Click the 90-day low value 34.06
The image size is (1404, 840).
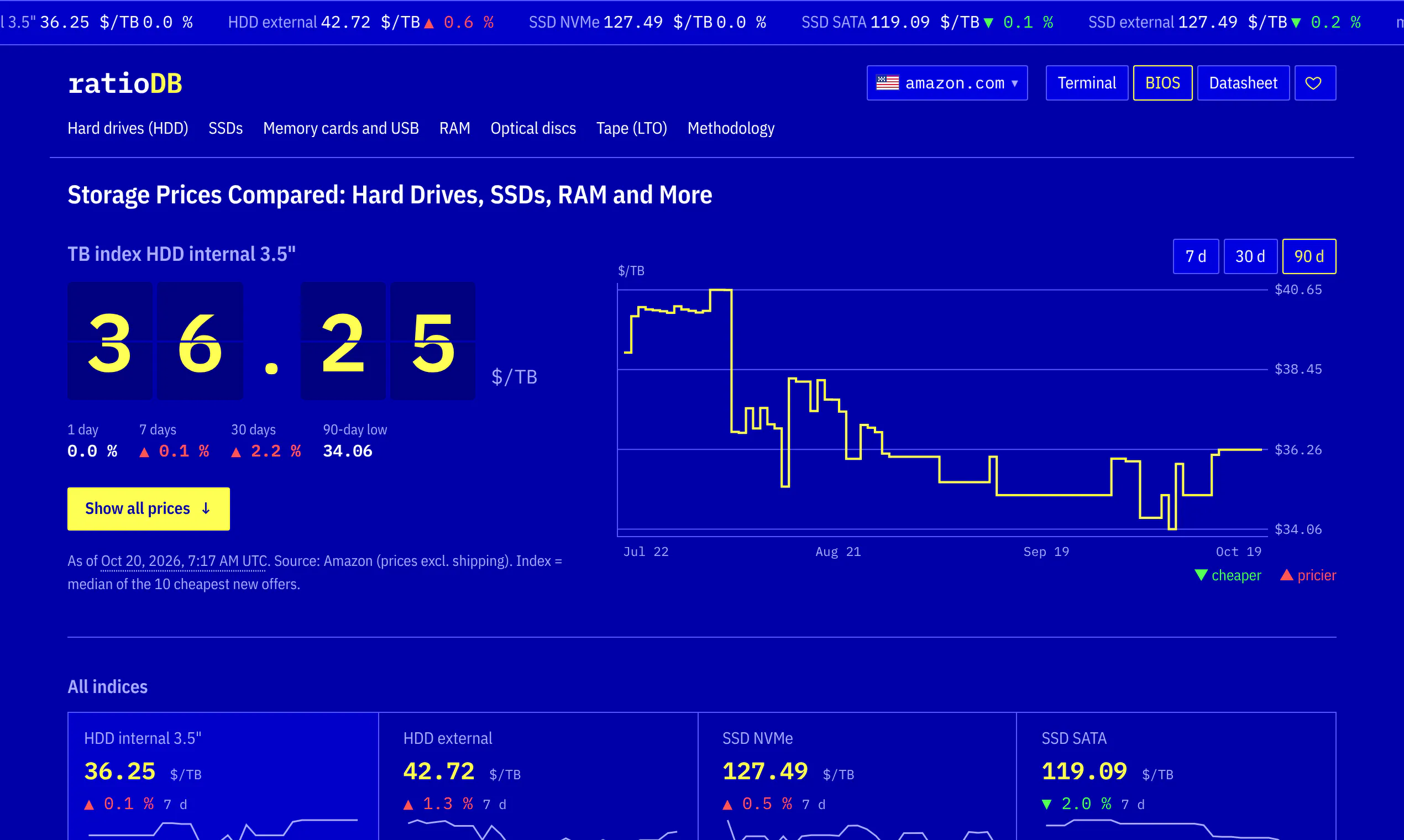coord(348,451)
